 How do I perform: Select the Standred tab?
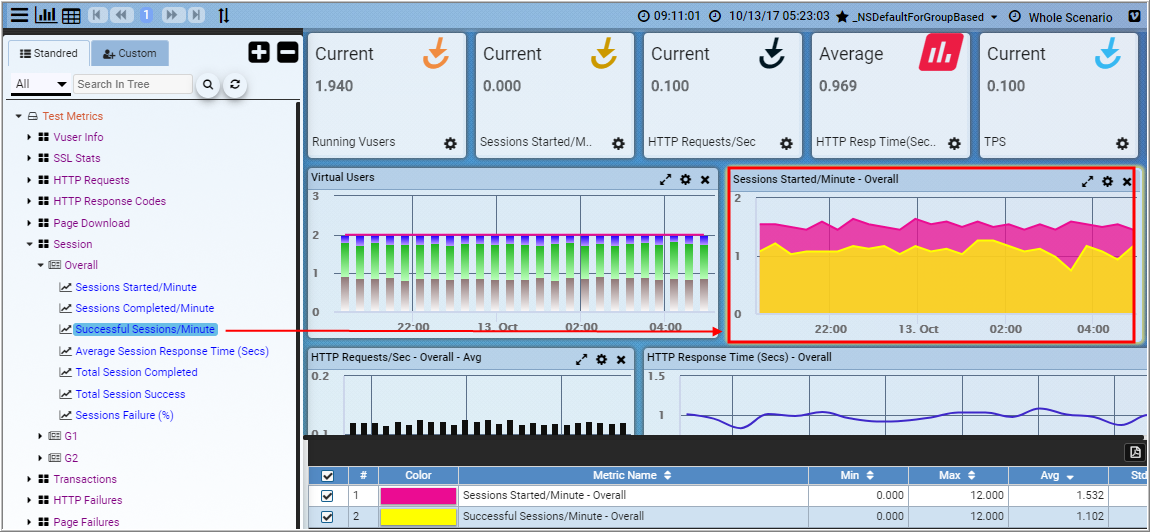49,53
